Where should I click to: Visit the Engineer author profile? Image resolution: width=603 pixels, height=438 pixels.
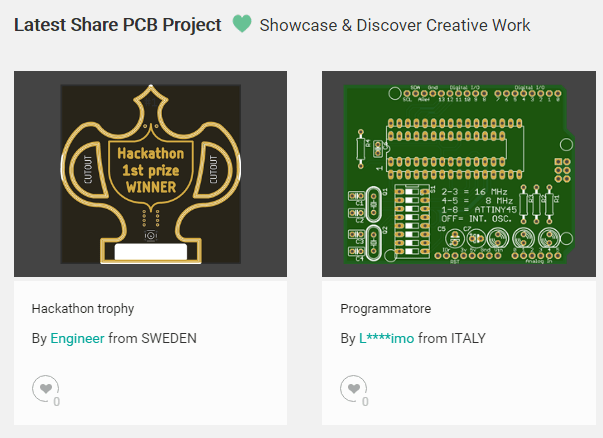point(77,338)
